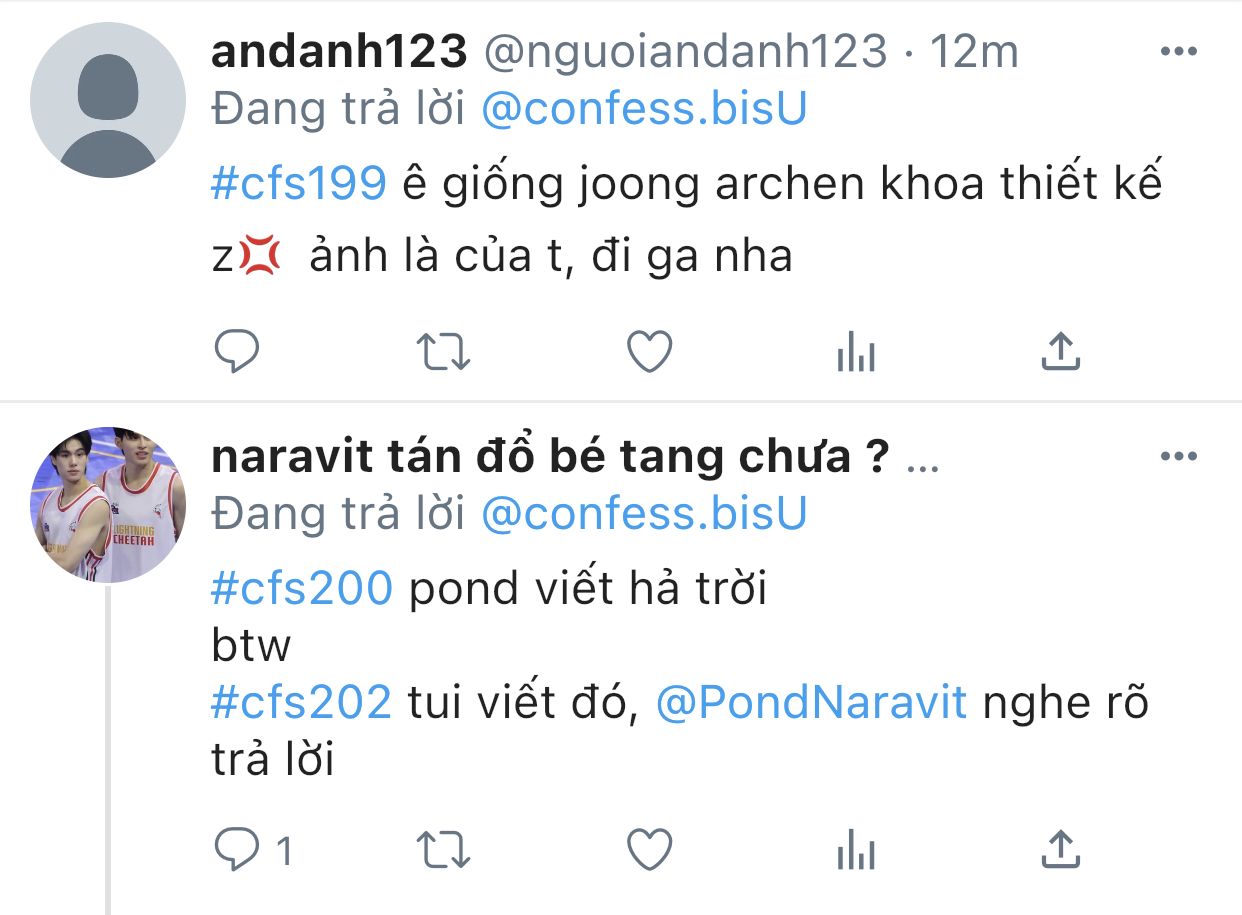Viewport: 1242px width, 915px height.
Task: Like the #cfs199 tweet by andanh123
Action: tap(649, 352)
